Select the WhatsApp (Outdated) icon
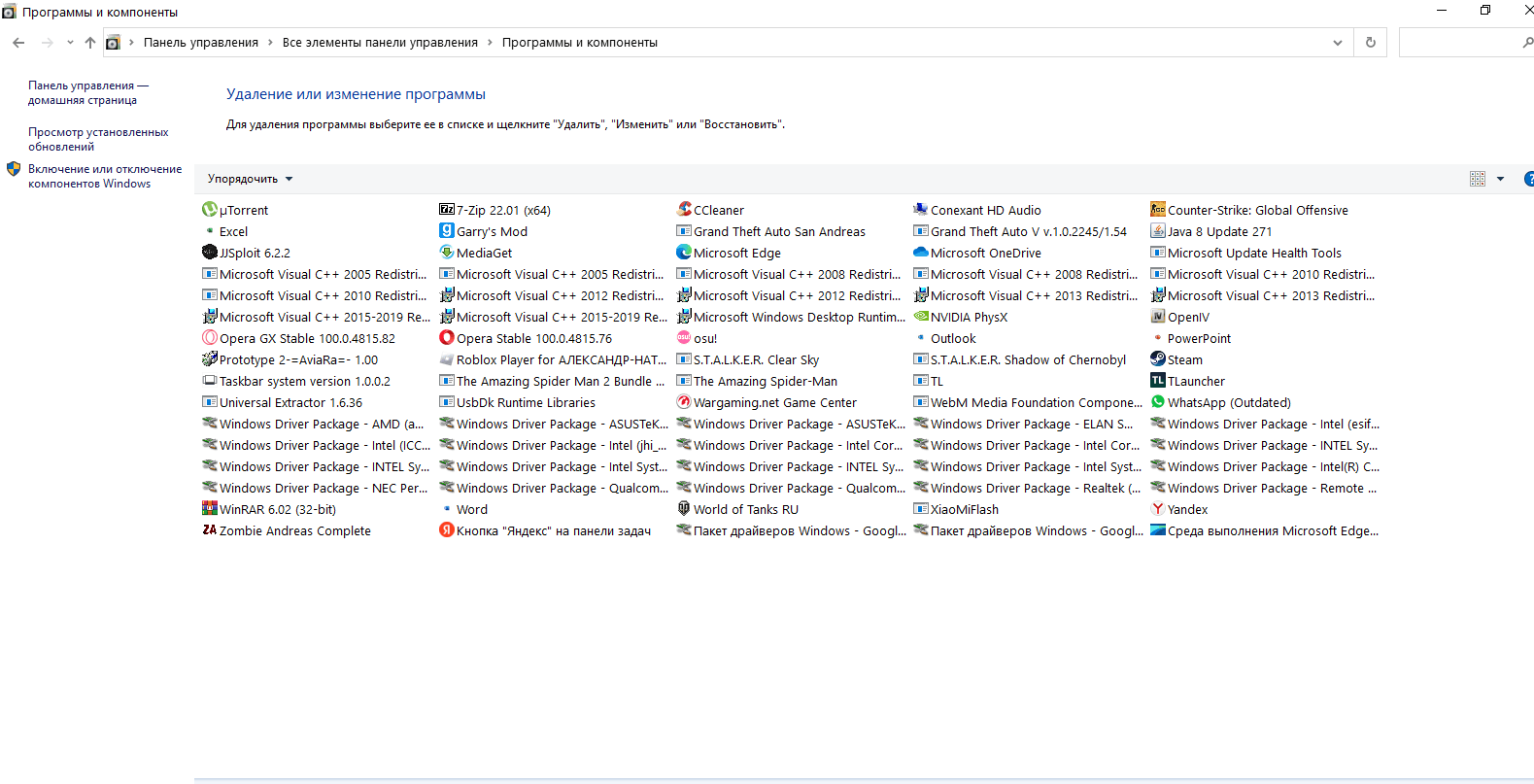This screenshot has height=784, width=1534. pyautogui.click(x=1157, y=401)
